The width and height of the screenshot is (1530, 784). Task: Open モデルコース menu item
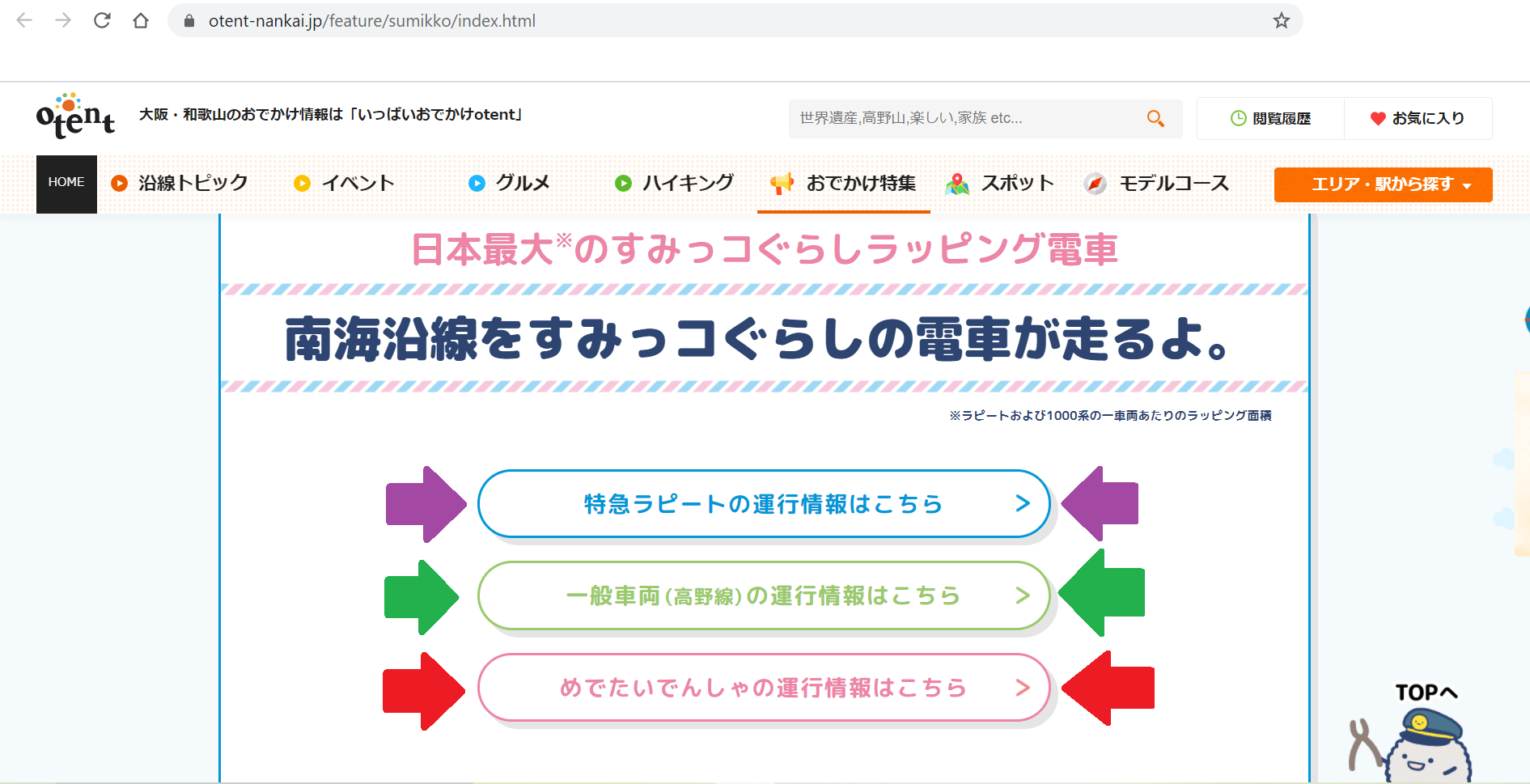pos(1157,183)
